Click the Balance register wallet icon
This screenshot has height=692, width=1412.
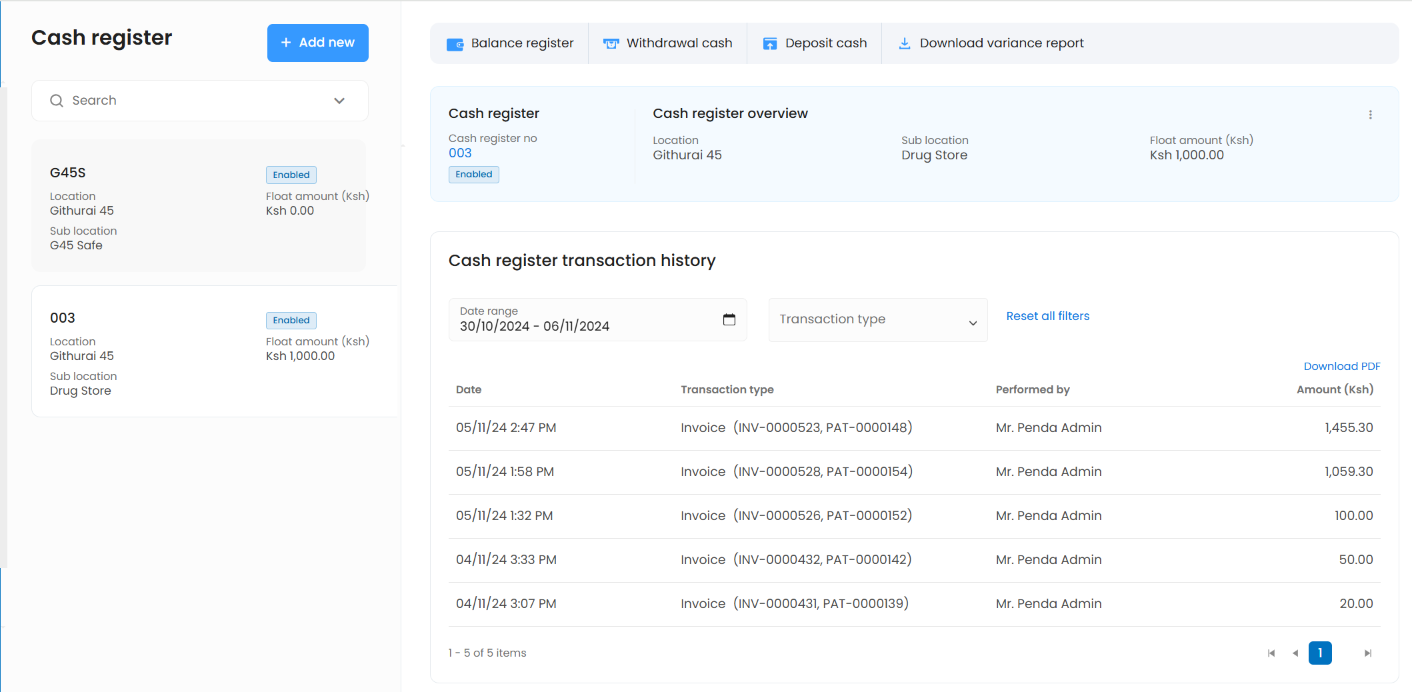click(x=455, y=44)
